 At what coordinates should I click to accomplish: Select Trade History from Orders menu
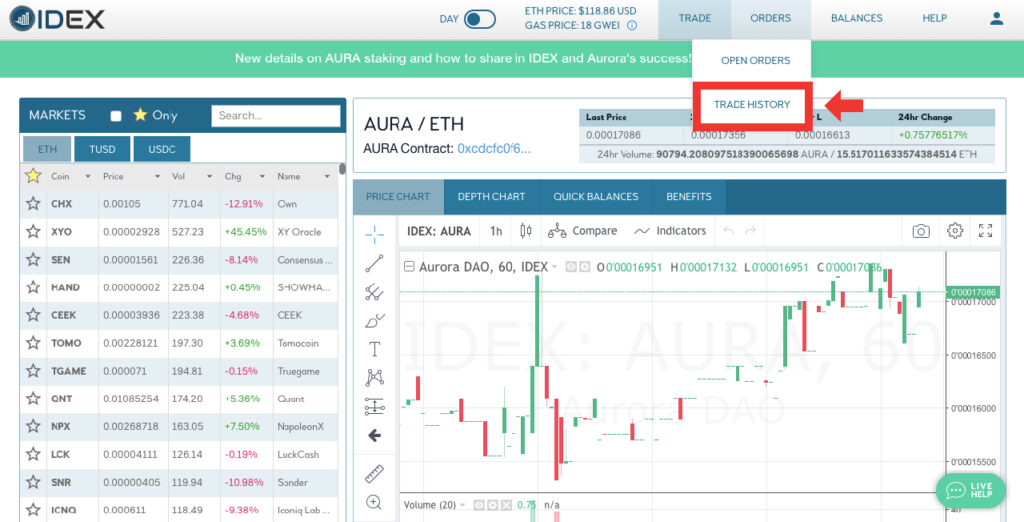(751, 104)
